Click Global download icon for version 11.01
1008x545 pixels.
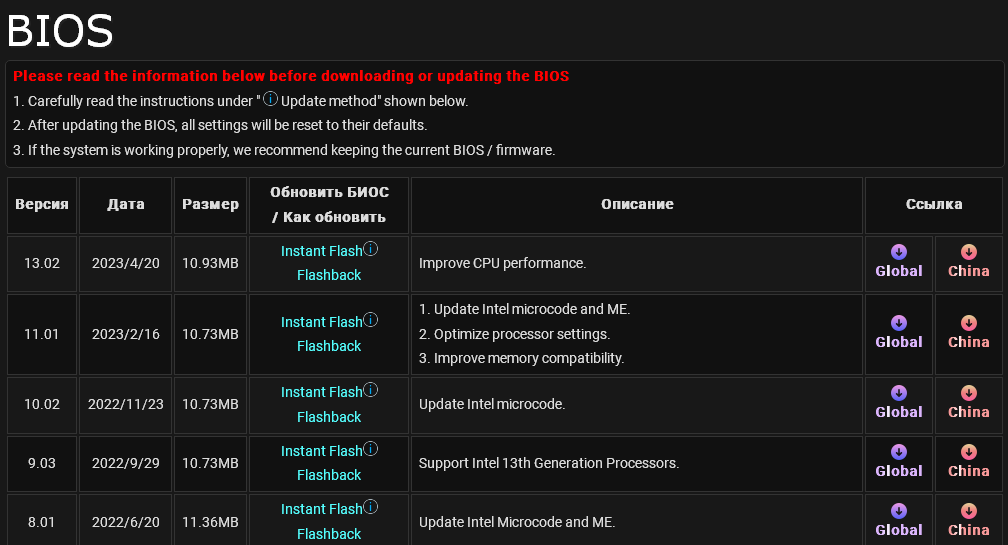coord(898,323)
